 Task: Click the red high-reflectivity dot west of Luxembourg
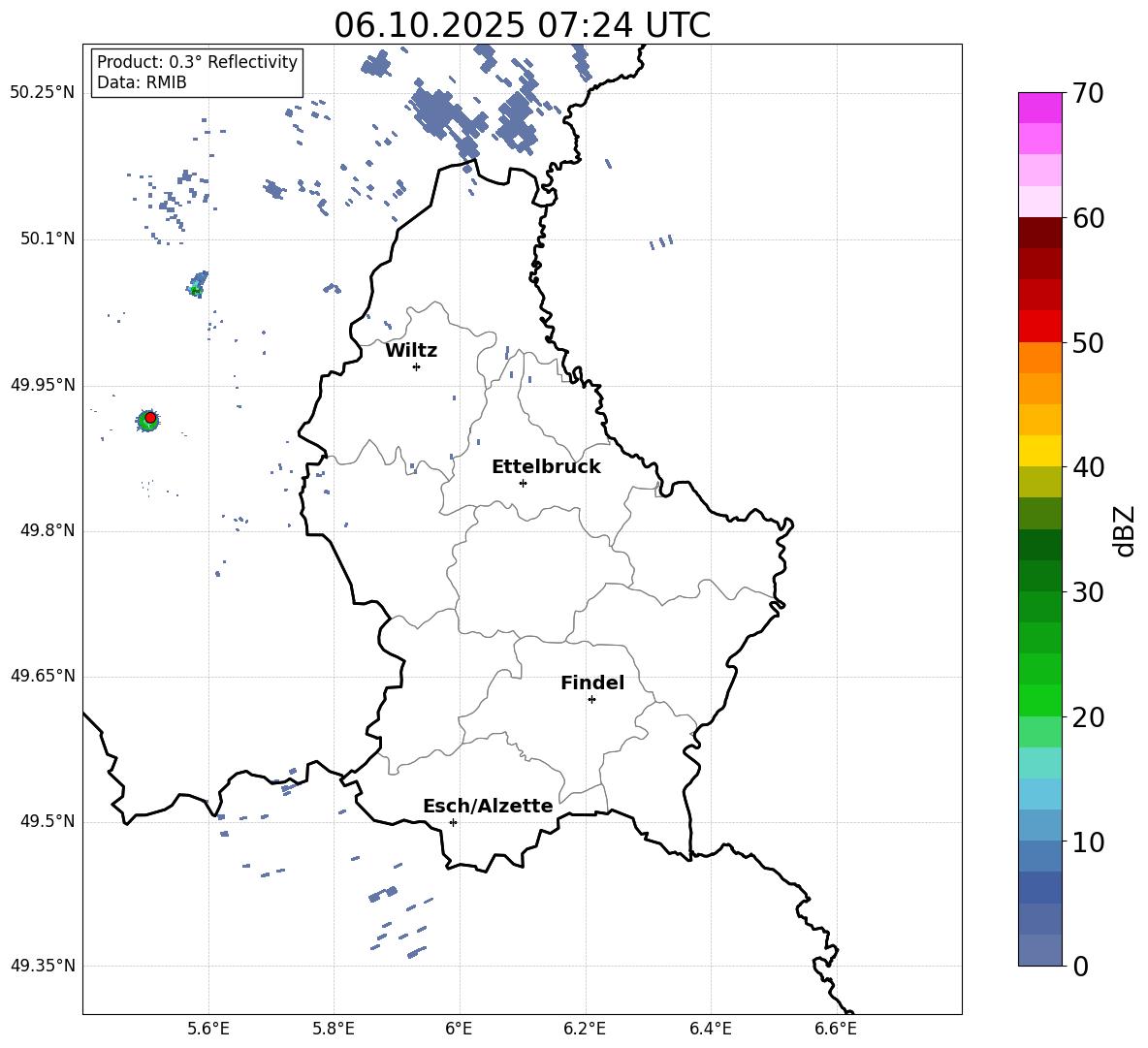[x=150, y=417]
